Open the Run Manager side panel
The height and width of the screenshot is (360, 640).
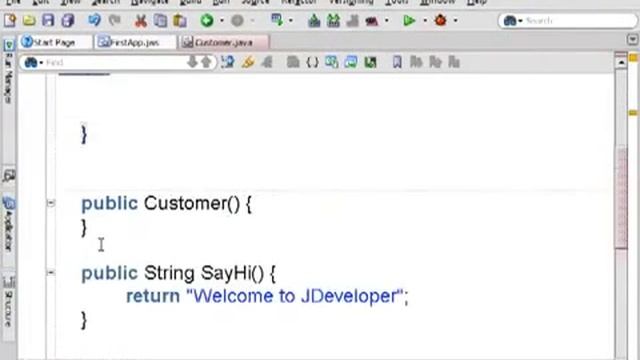9,71
